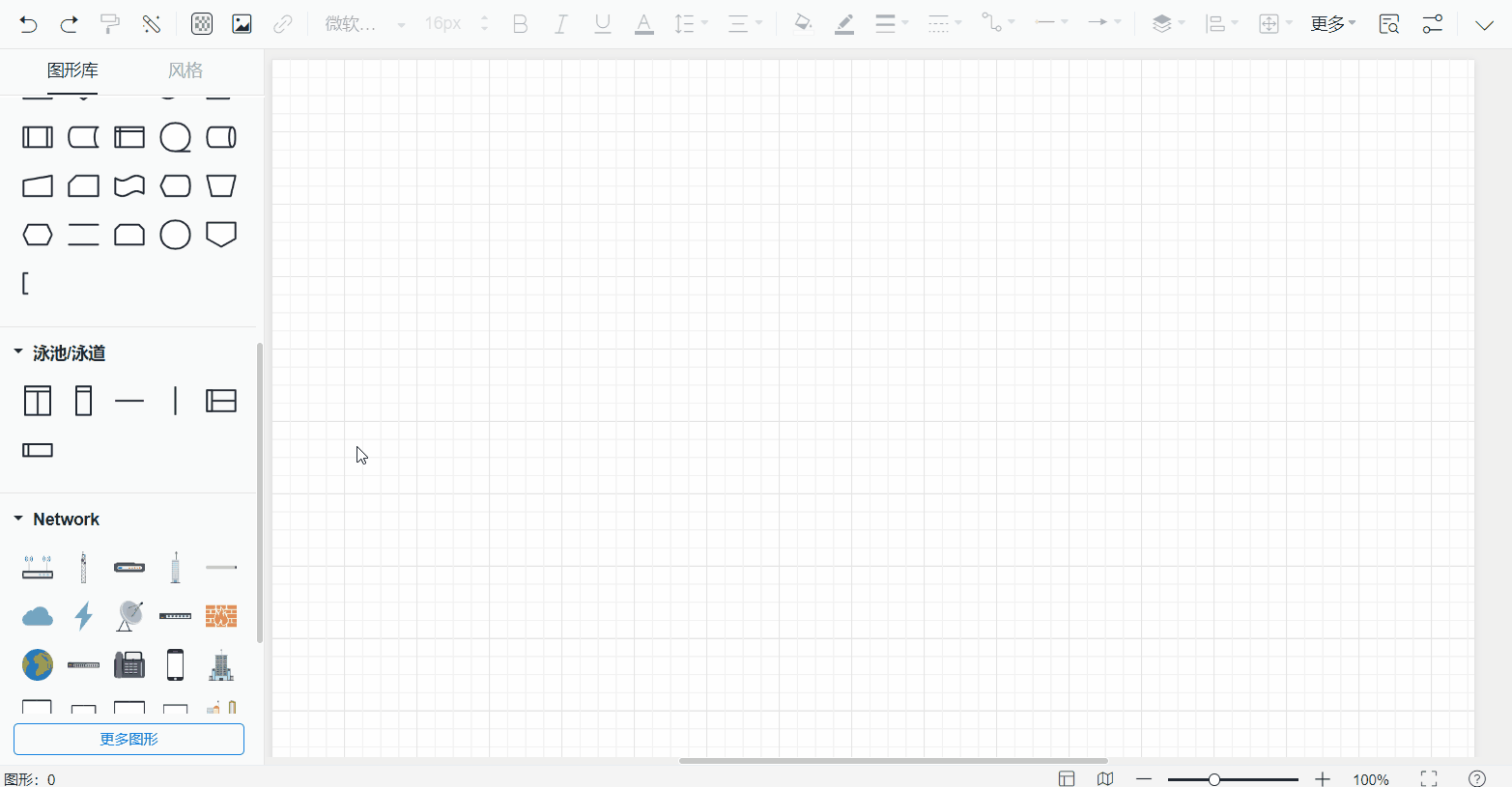
Task: Click the zoom slider handle
Action: 1213,778
